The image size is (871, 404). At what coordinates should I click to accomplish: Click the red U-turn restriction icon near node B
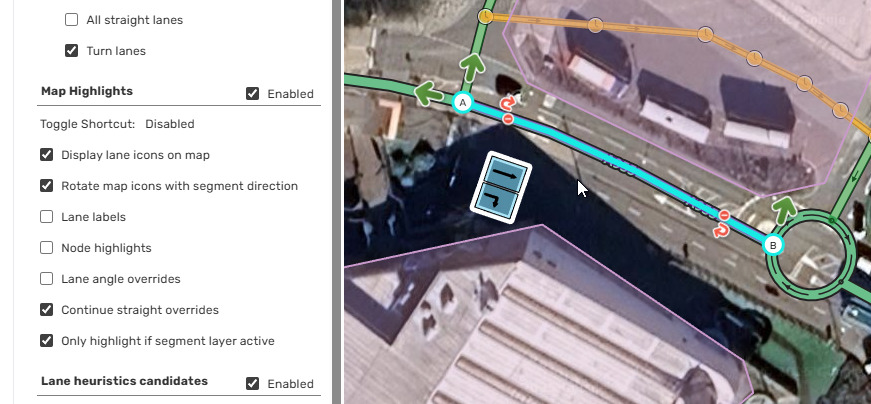click(720, 230)
